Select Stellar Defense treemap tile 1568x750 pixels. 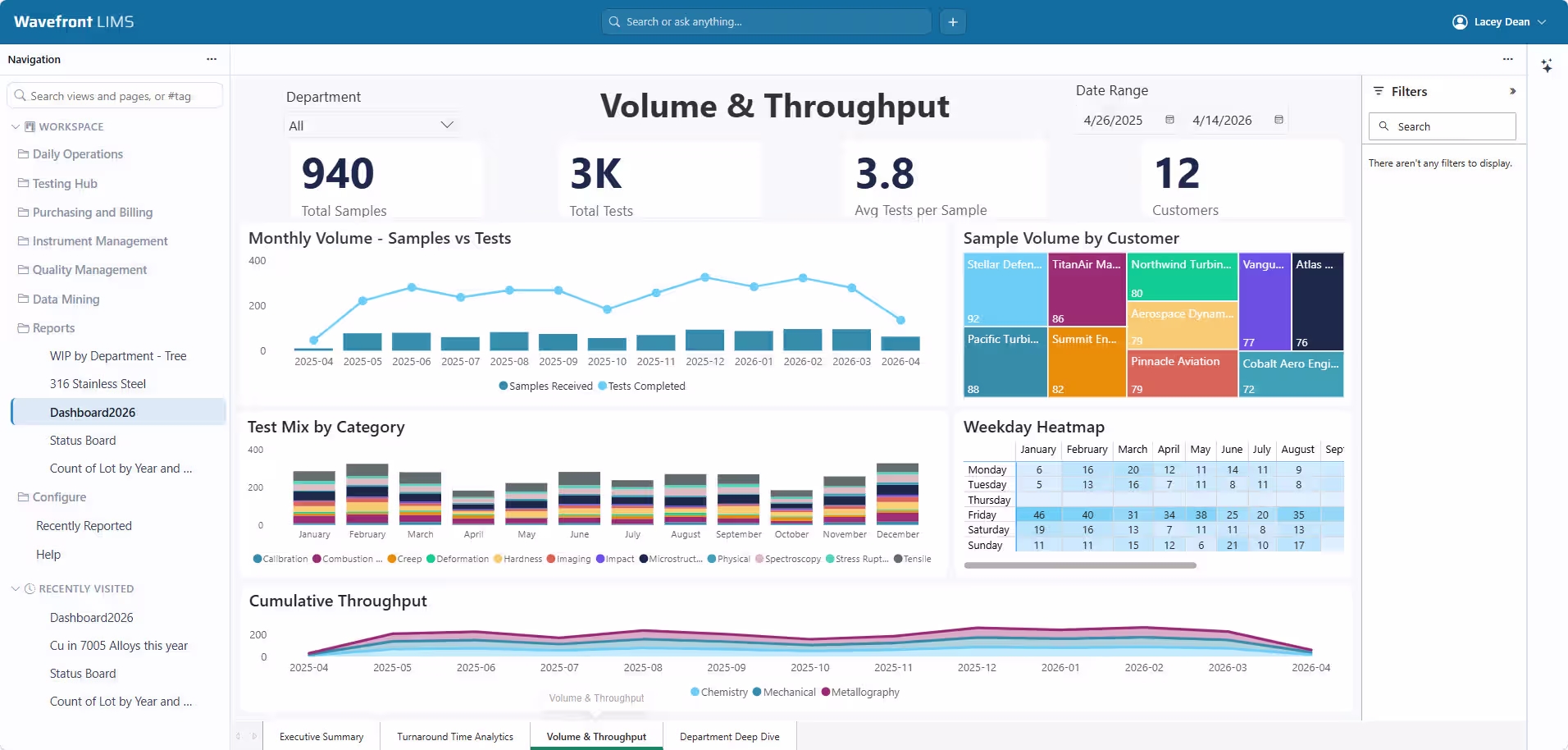pos(1005,290)
